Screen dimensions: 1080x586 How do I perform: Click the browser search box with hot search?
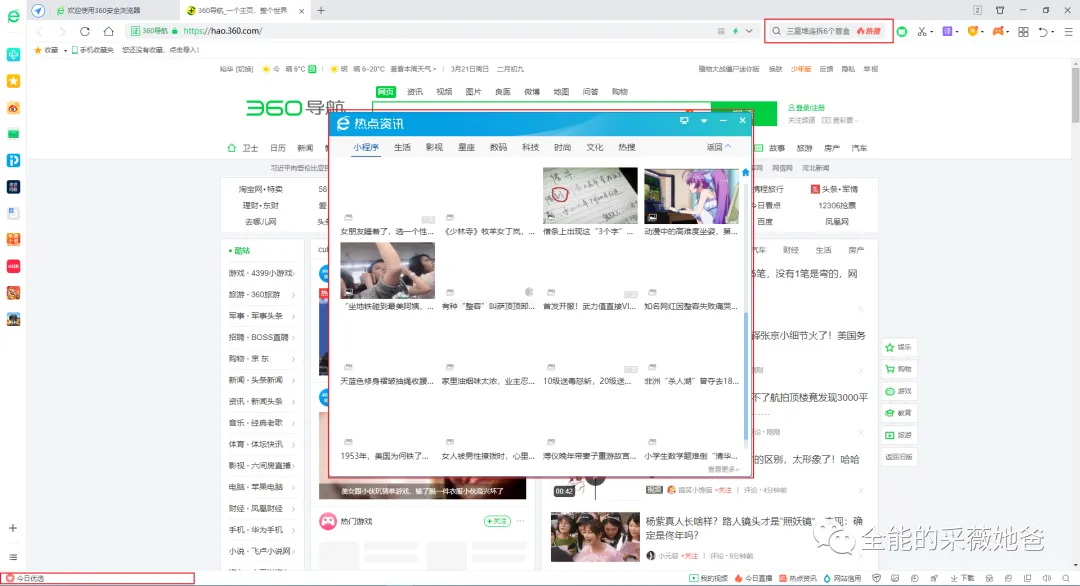[x=828, y=31]
